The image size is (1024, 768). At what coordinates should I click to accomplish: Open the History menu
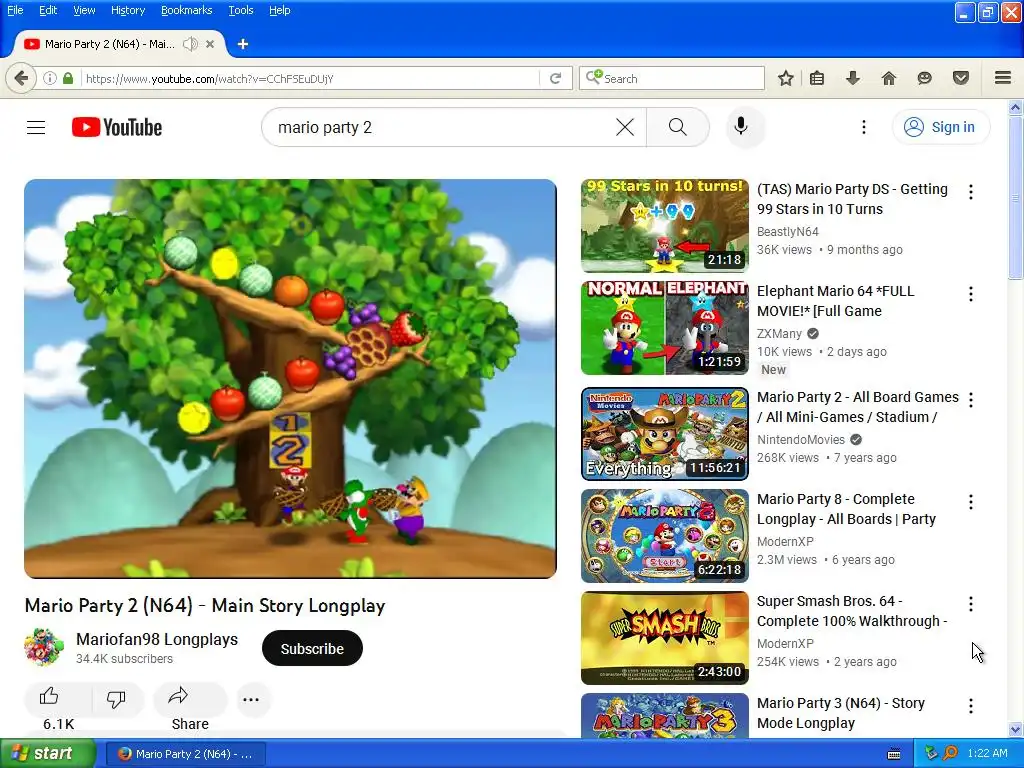pos(127,10)
